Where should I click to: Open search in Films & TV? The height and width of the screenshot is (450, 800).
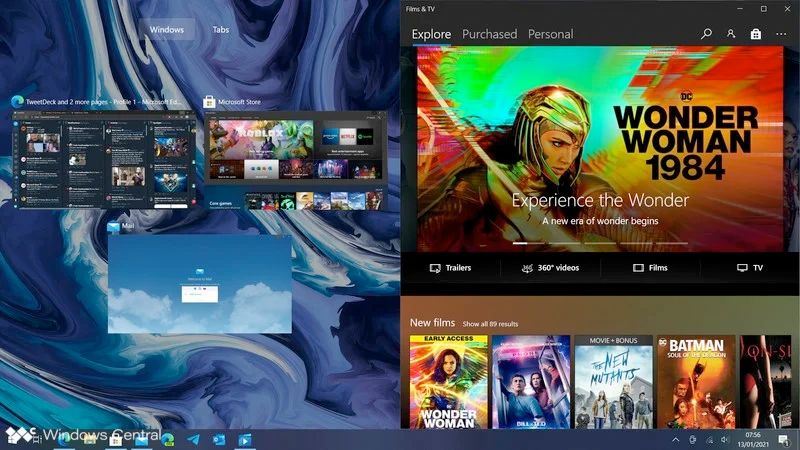pos(706,34)
